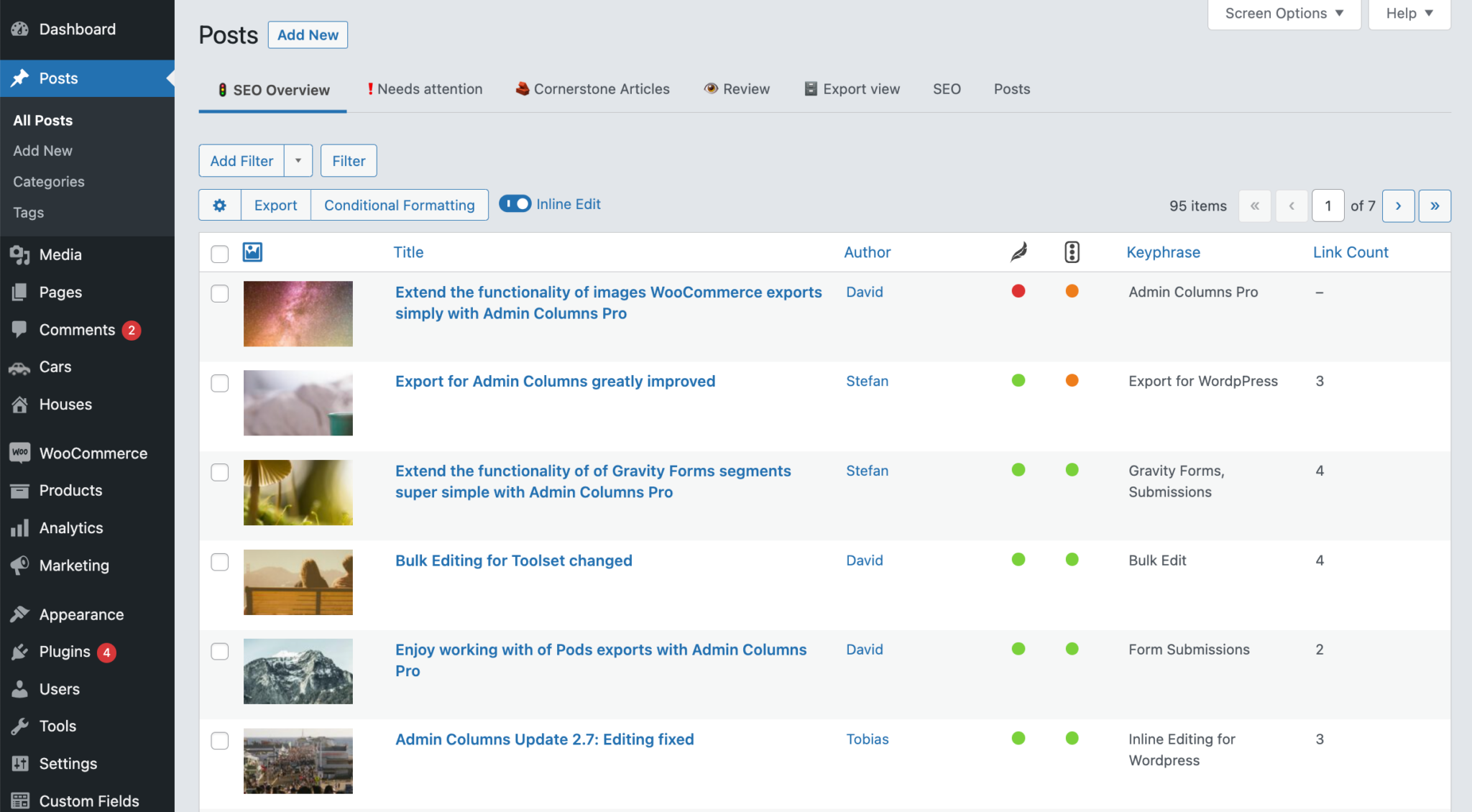Viewport: 1472px width, 812px height.
Task: Click the Conditional Formatting button
Action: [400, 206]
